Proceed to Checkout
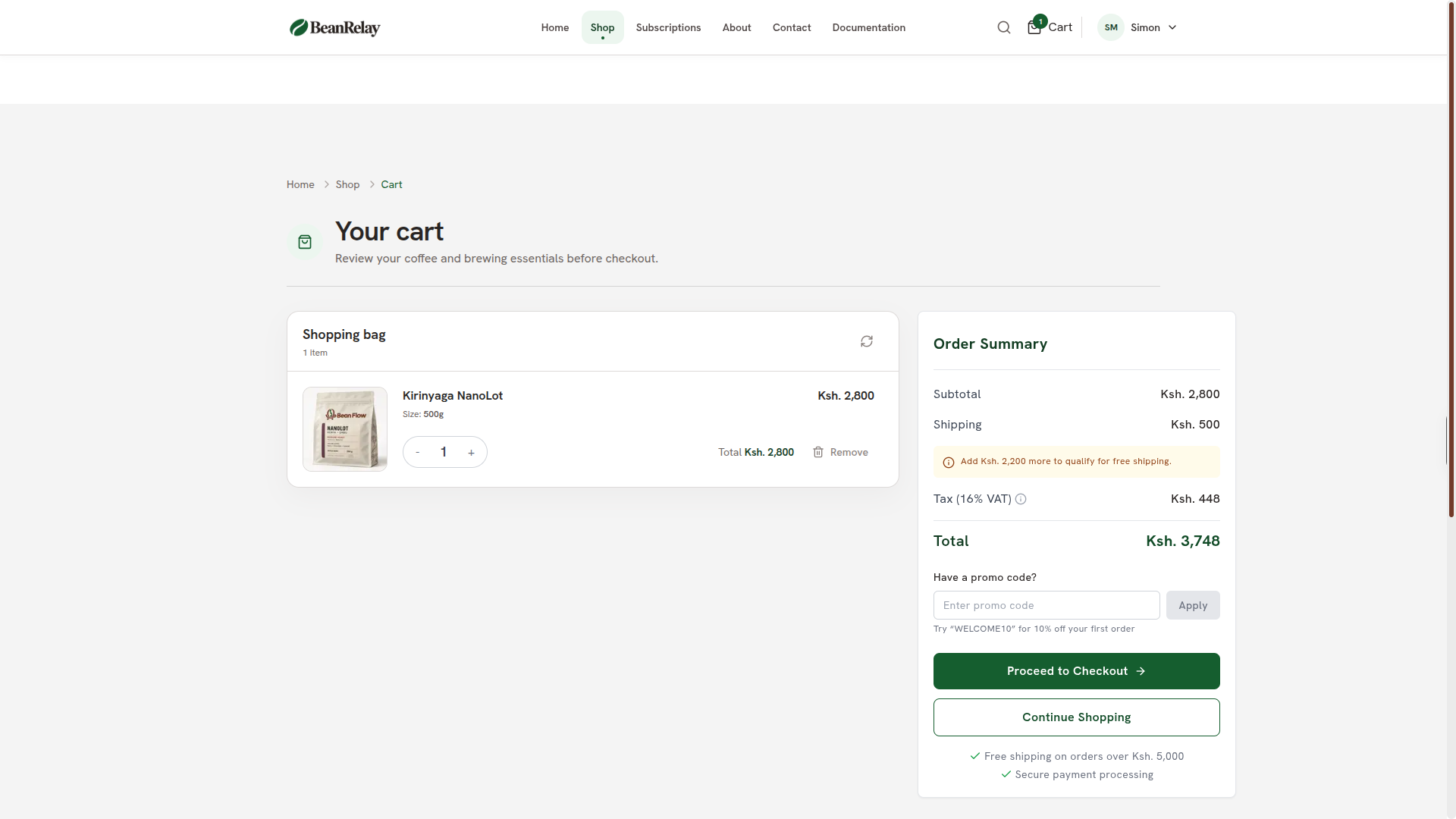Screen dimensions: 1456x819 (1077, 671)
